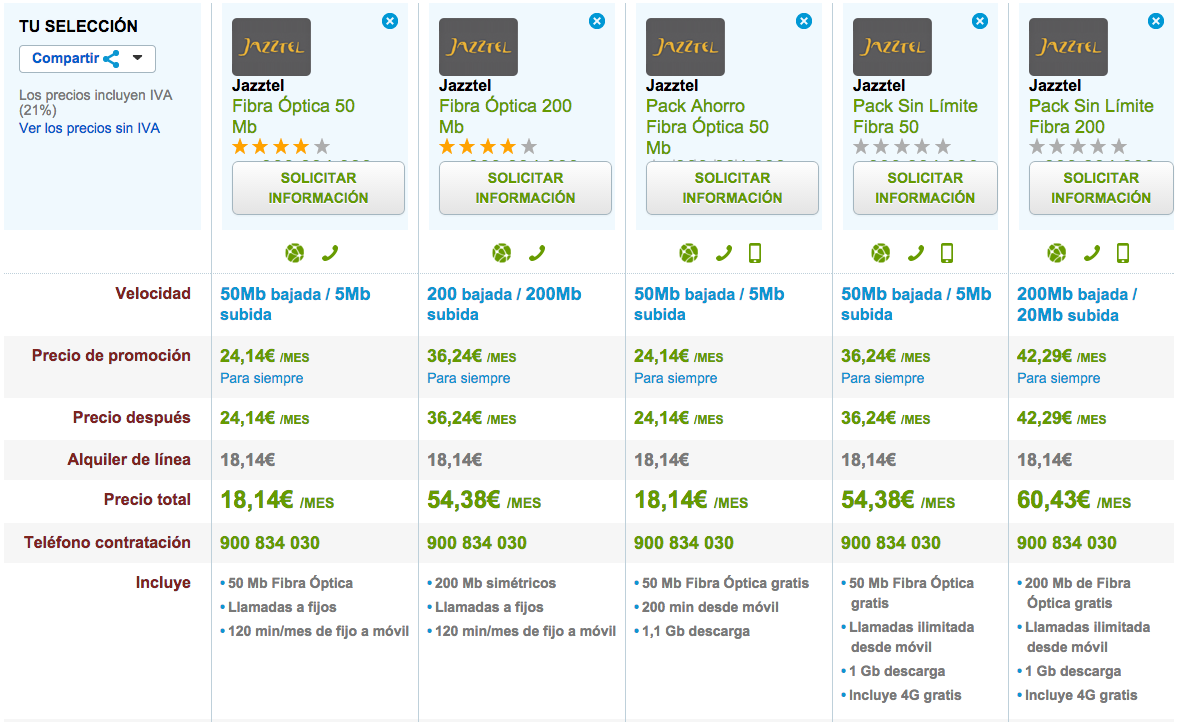The height and width of the screenshot is (722, 1180).
Task: Click 42,29€ /MES promotion price
Action: point(1062,356)
